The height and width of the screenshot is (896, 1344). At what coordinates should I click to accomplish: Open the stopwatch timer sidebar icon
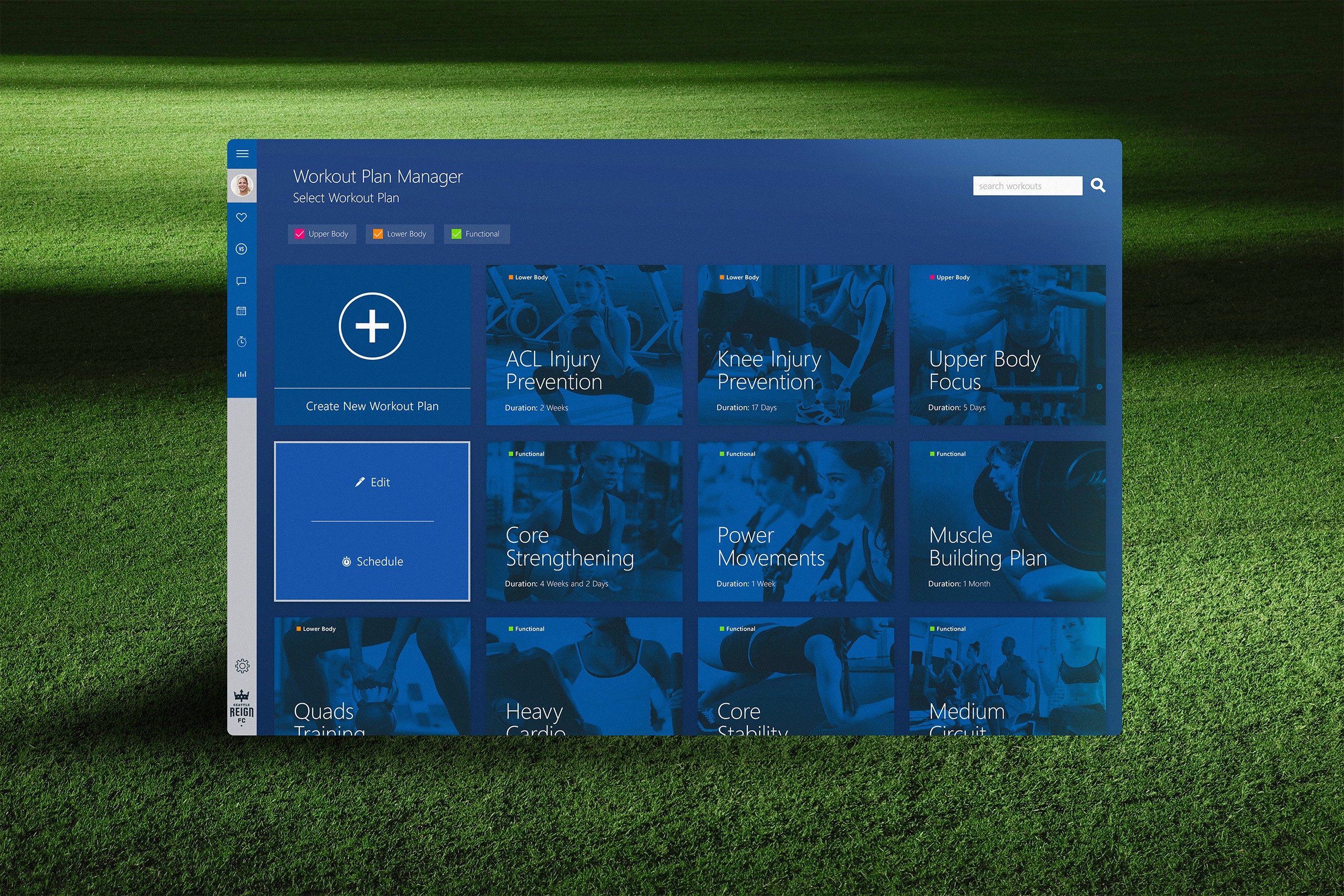(x=242, y=342)
